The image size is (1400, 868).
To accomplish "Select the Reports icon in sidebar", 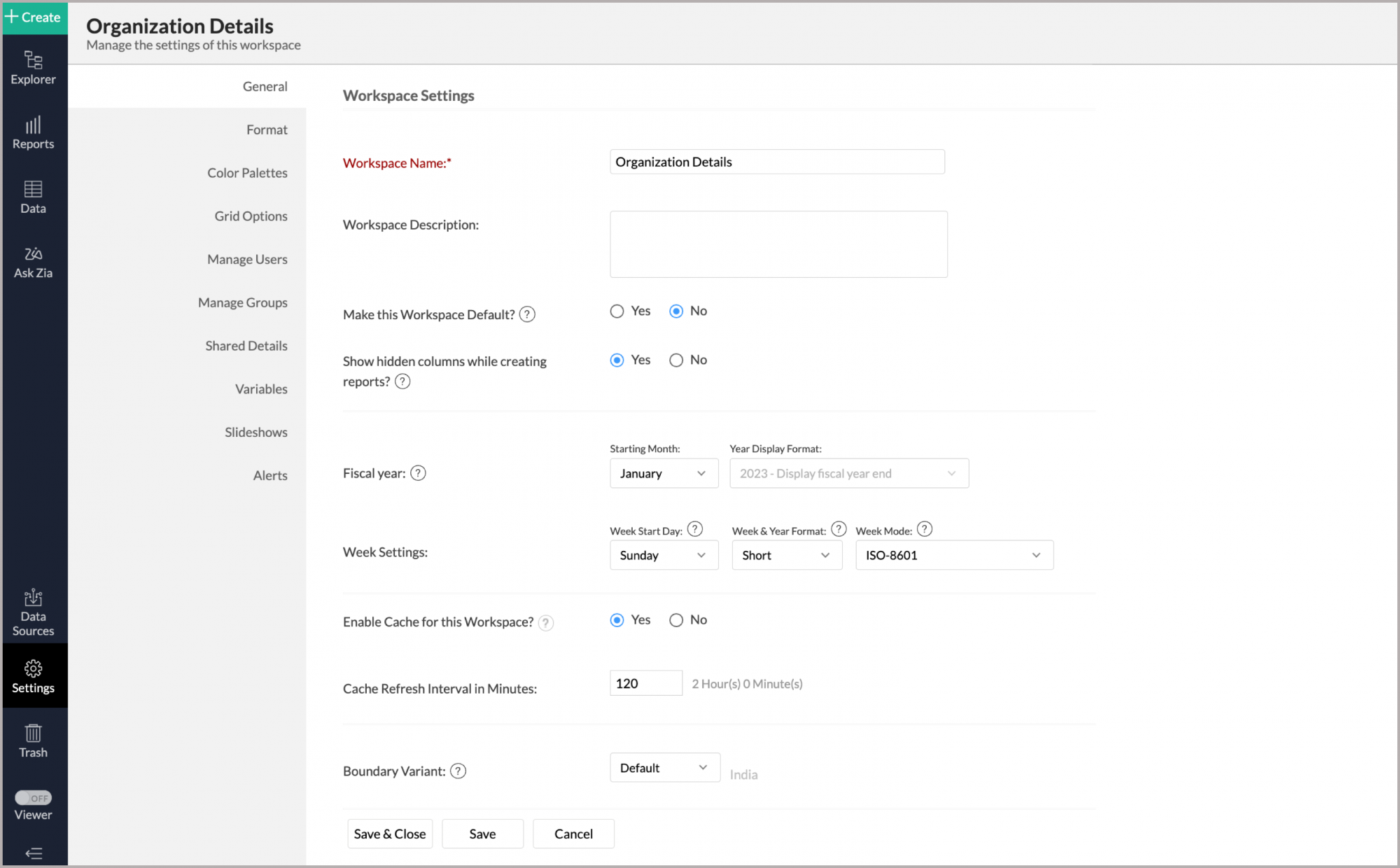I will [x=33, y=132].
